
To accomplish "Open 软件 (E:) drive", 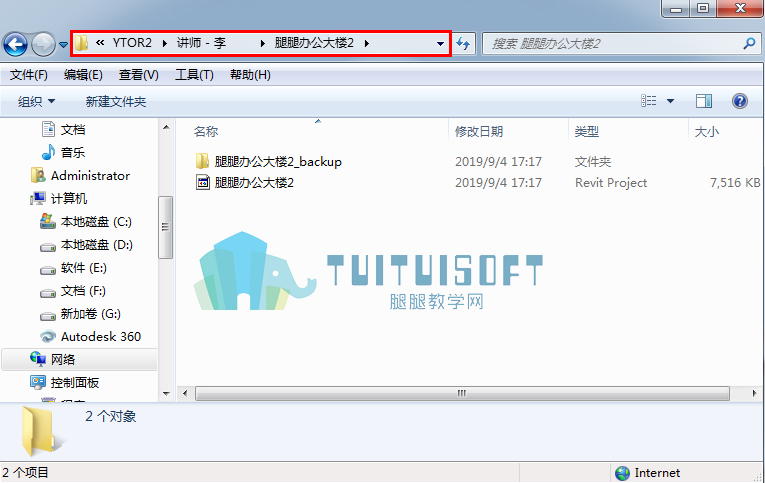I will tap(83, 267).
